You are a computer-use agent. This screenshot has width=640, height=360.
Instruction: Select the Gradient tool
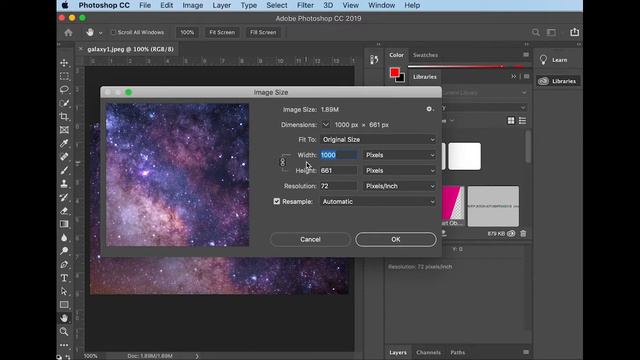[x=64, y=224]
